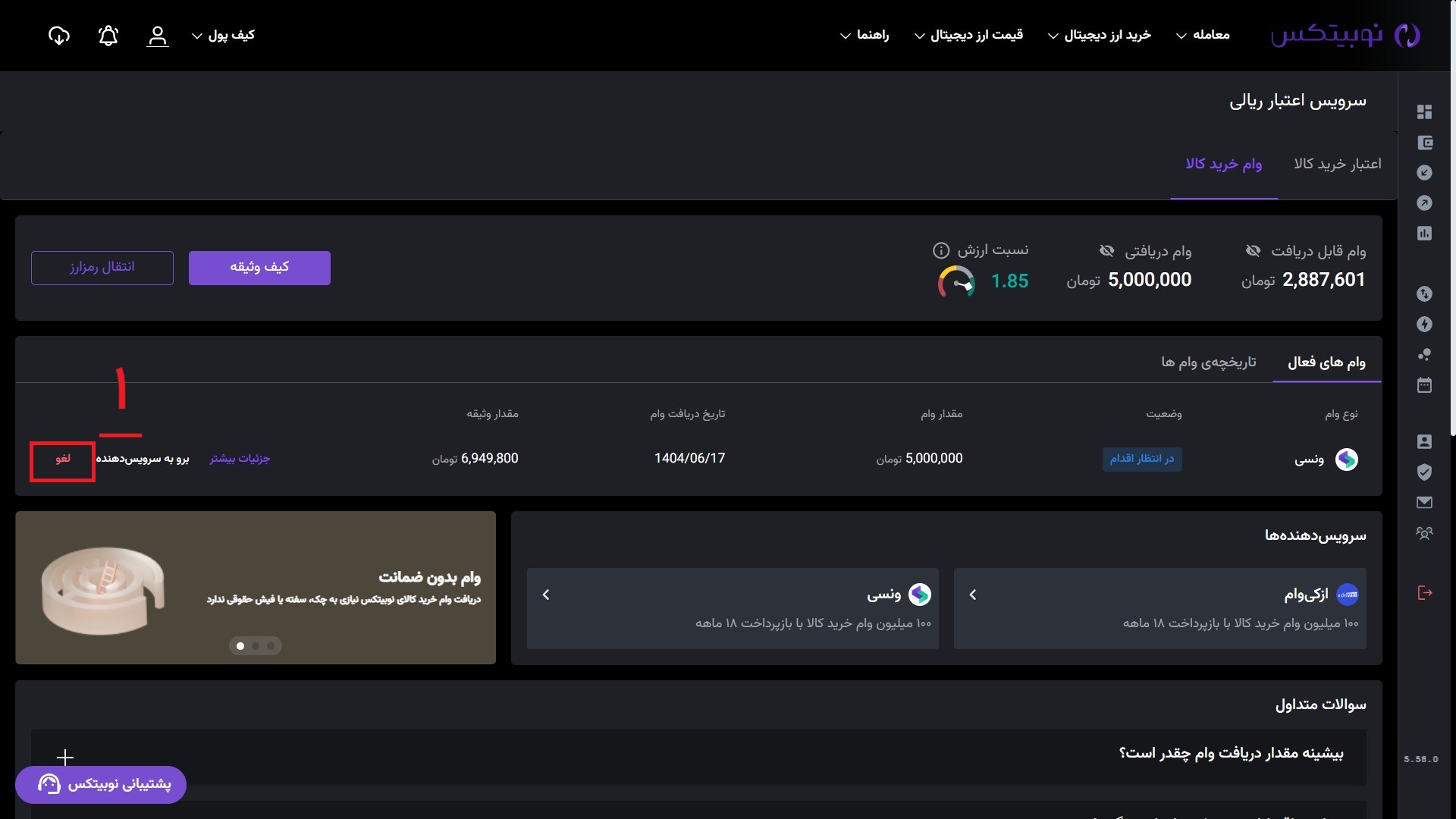Click the calendar icon in sidebar

[x=1424, y=385]
